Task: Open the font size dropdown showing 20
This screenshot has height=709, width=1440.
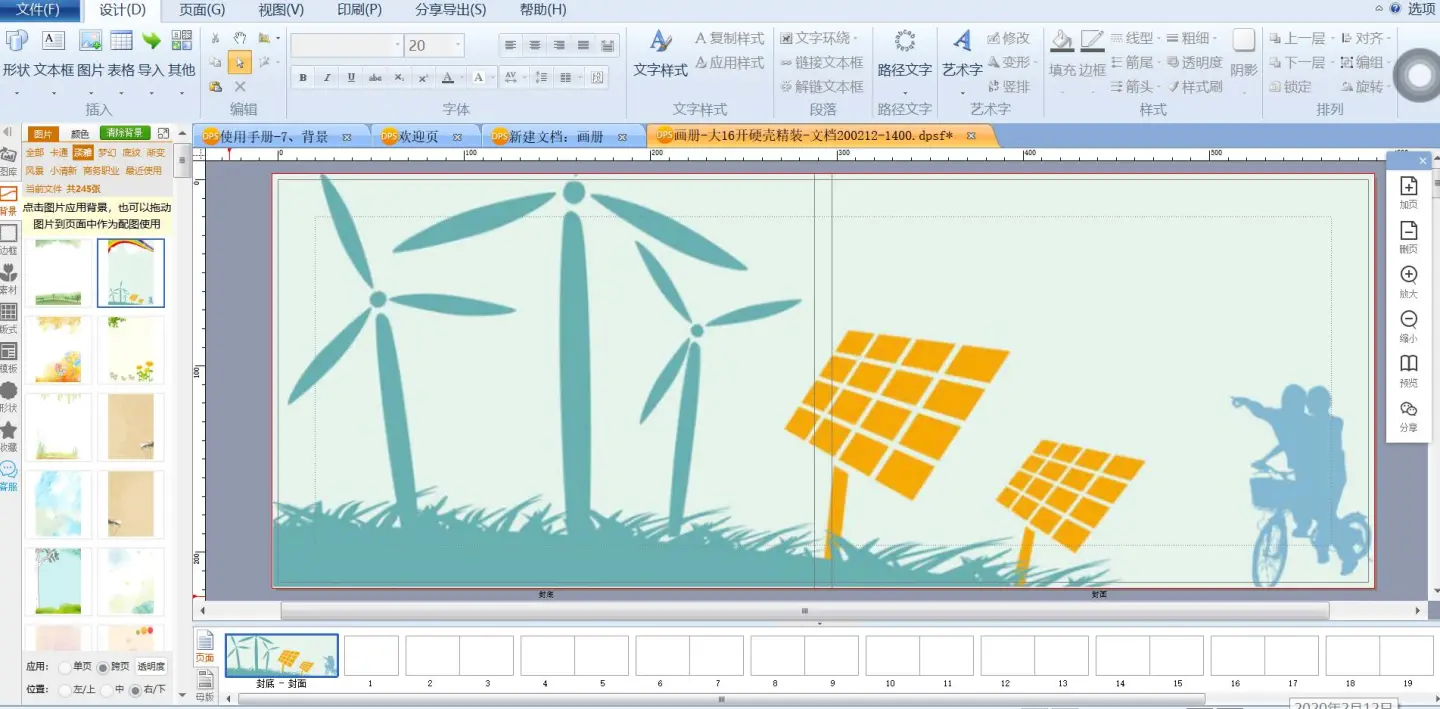Action: pos(459,46)
